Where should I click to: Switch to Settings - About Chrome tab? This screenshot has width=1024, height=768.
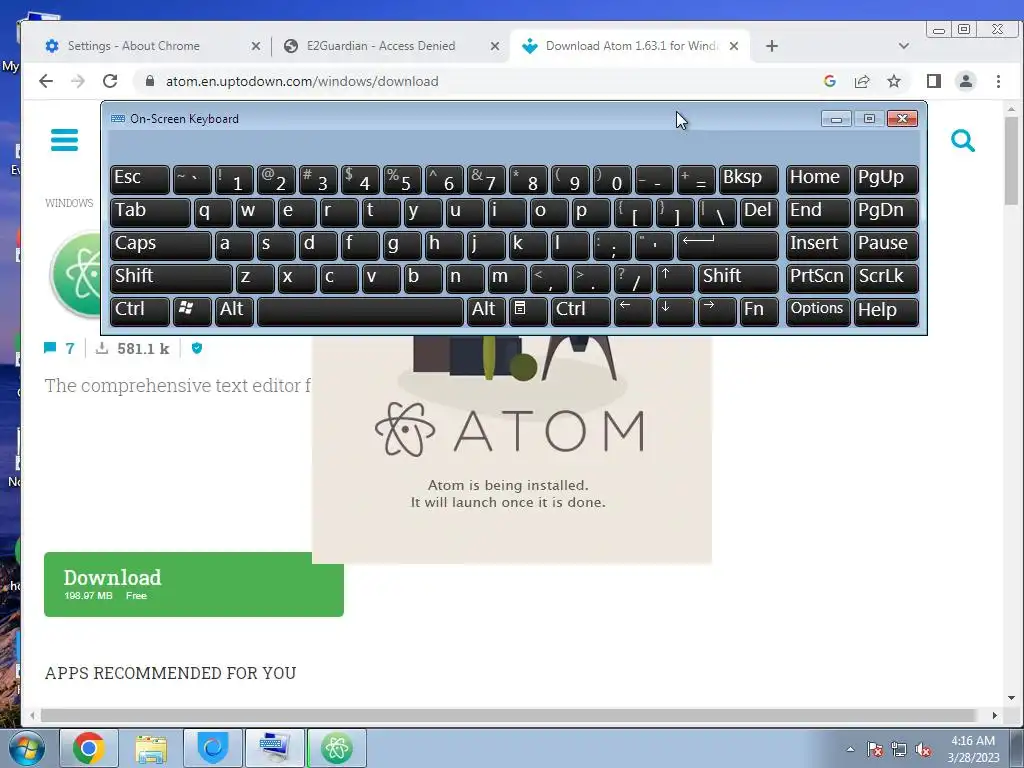134,46
